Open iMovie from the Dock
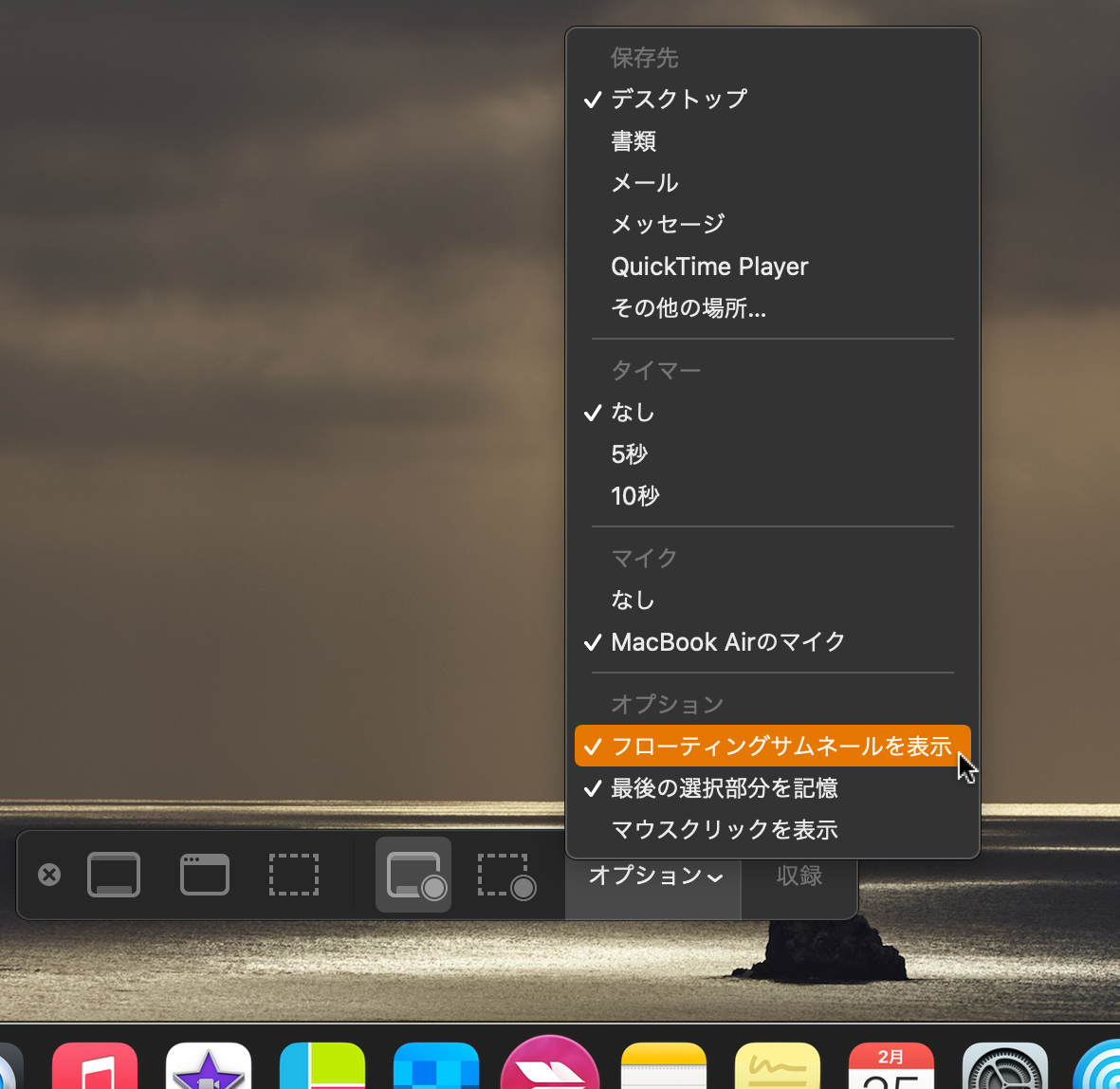This screenshot has width=1120, height=1089. pyautogui.click(x=208, y=1066)
